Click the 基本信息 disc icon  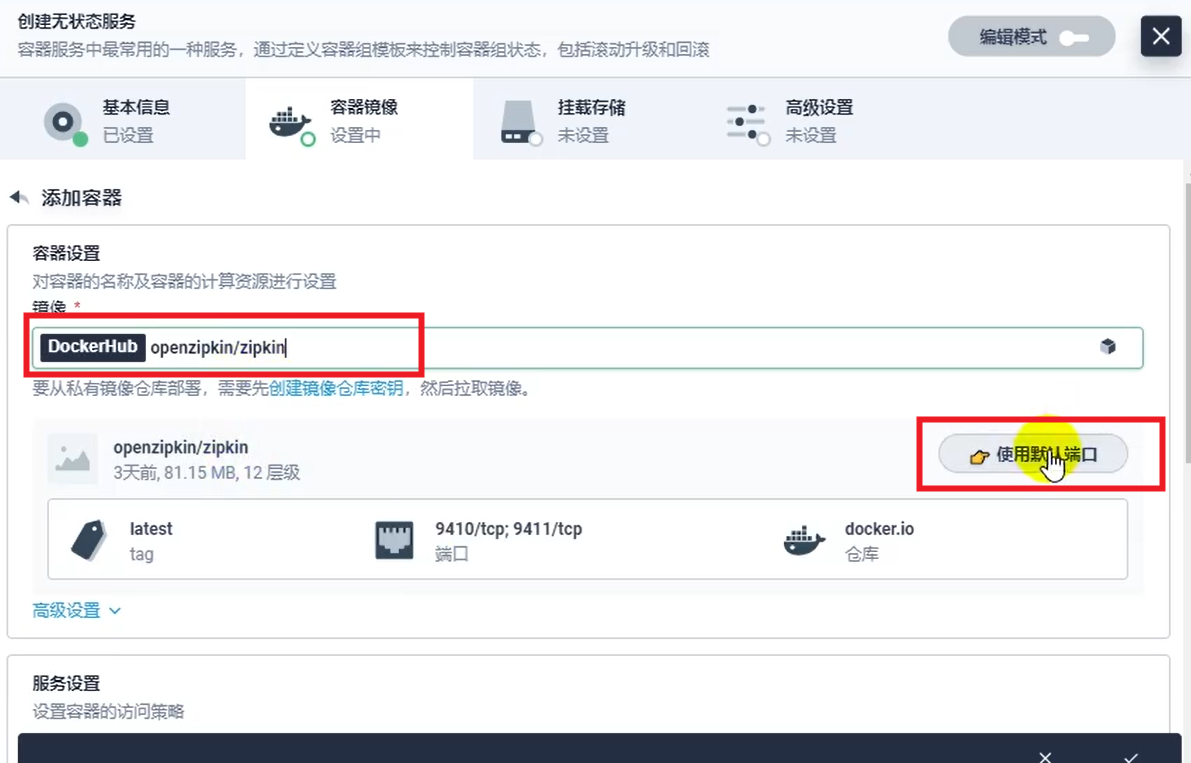64,121
